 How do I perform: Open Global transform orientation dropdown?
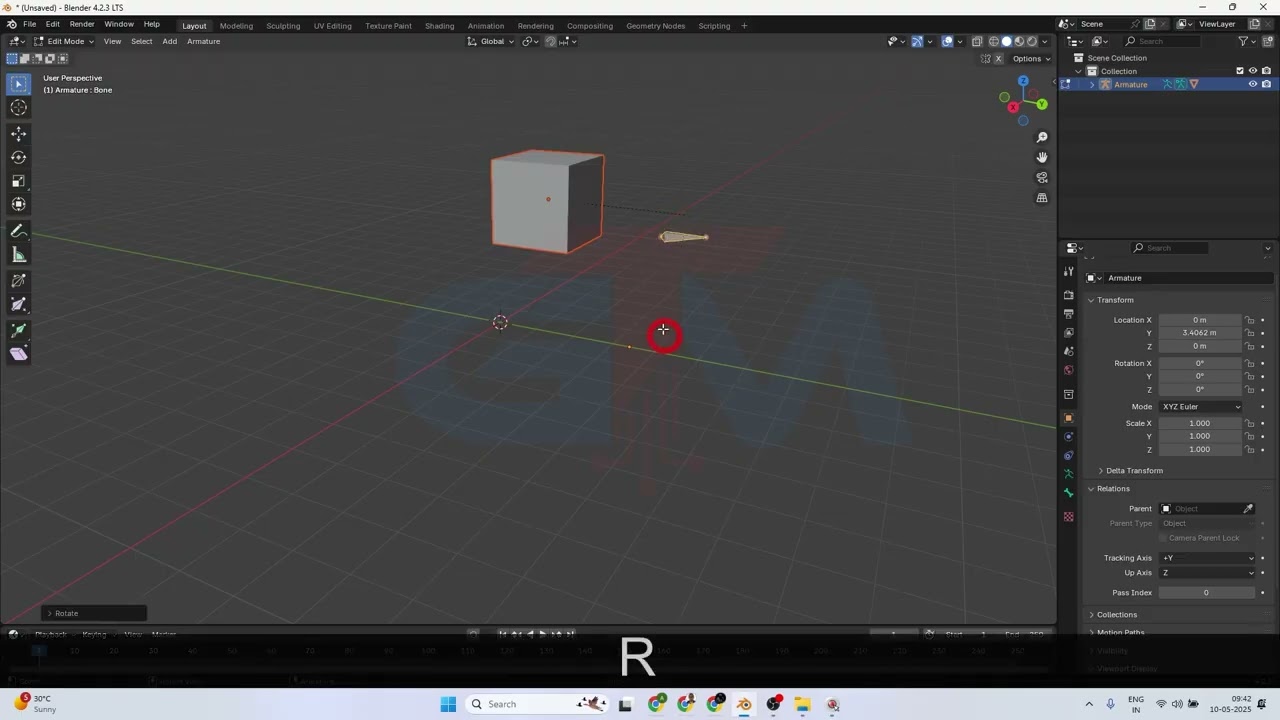pos(491,41)
